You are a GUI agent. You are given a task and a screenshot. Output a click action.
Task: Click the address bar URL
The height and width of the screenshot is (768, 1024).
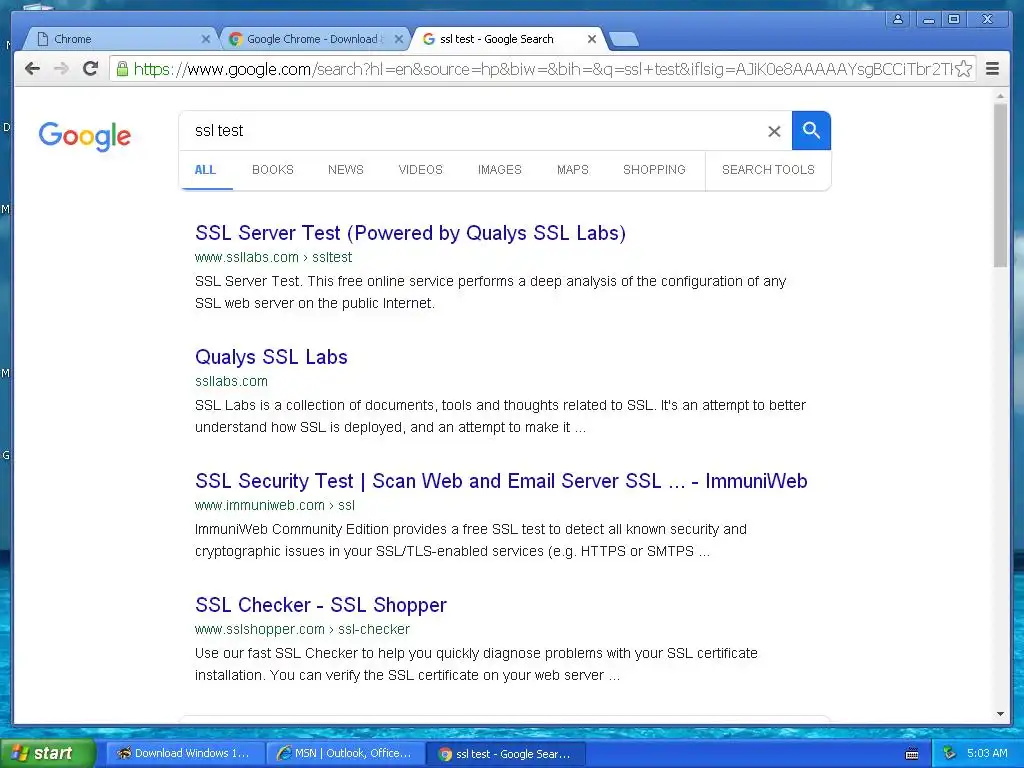(542, 69)
